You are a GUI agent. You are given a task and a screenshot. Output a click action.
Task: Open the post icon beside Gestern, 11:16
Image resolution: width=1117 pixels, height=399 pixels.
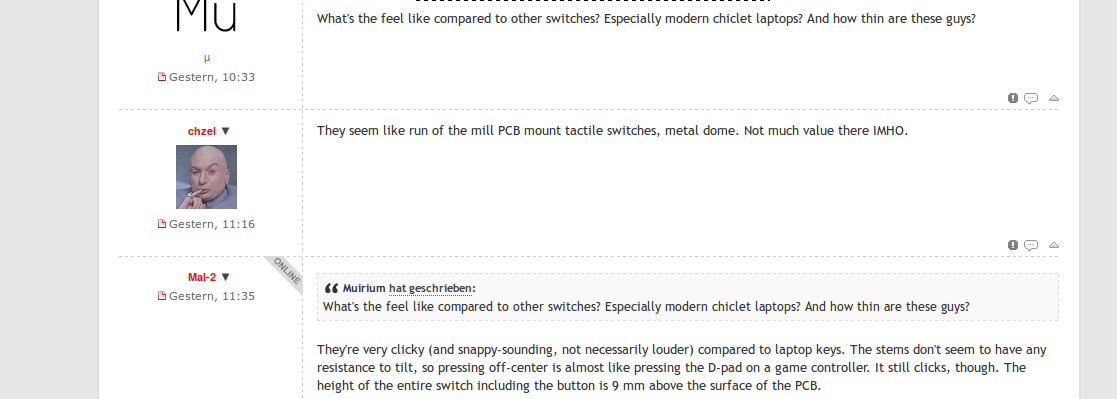pos(162,224)
